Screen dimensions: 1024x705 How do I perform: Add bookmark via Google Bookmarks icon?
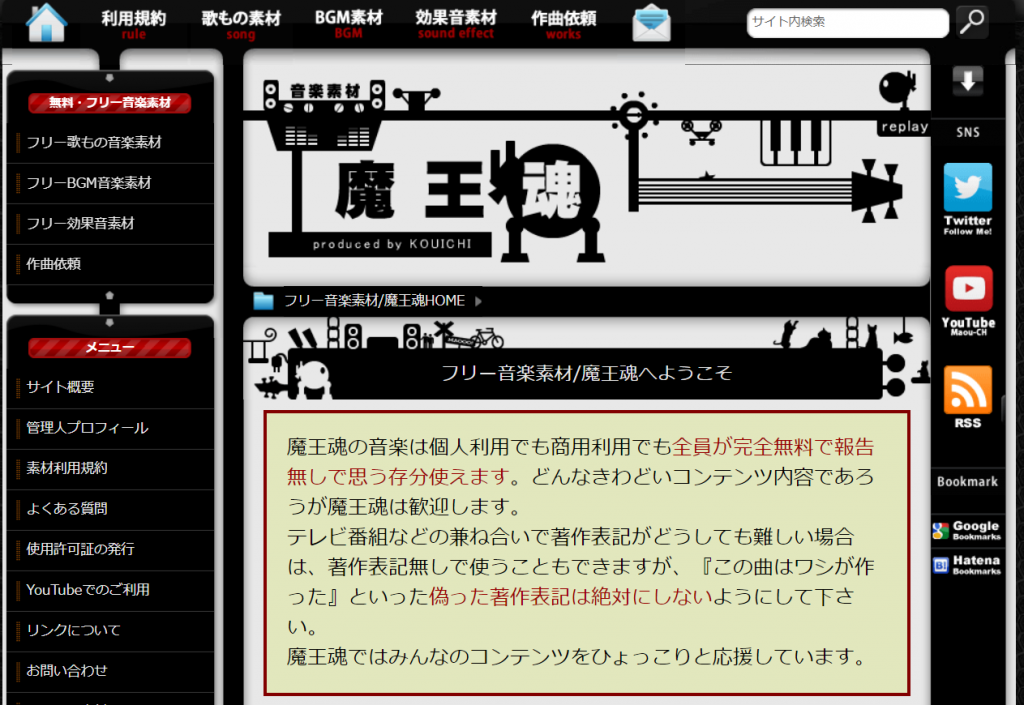point(966,531)
